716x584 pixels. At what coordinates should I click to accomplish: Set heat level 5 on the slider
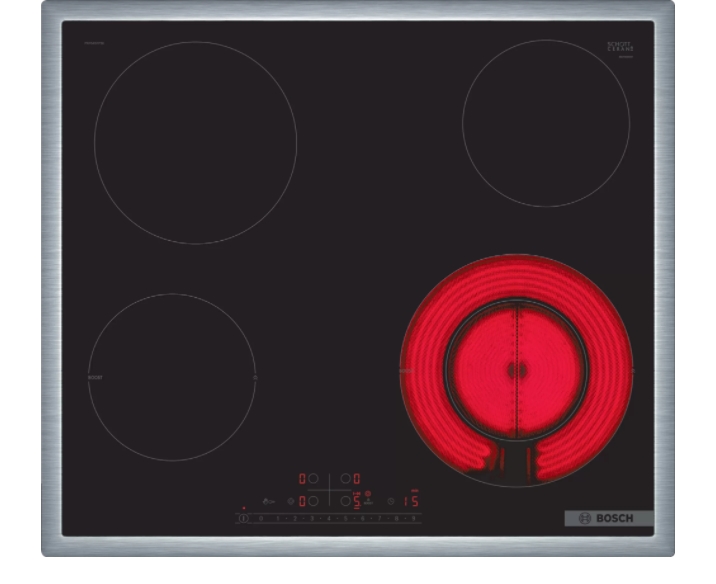(345, 518)
